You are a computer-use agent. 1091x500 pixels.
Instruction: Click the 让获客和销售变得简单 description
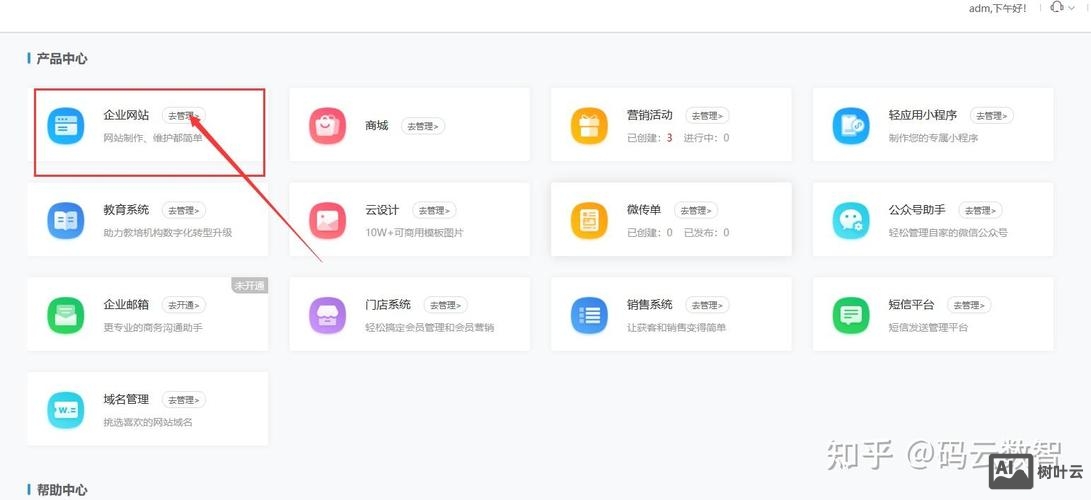click(676, 327)
